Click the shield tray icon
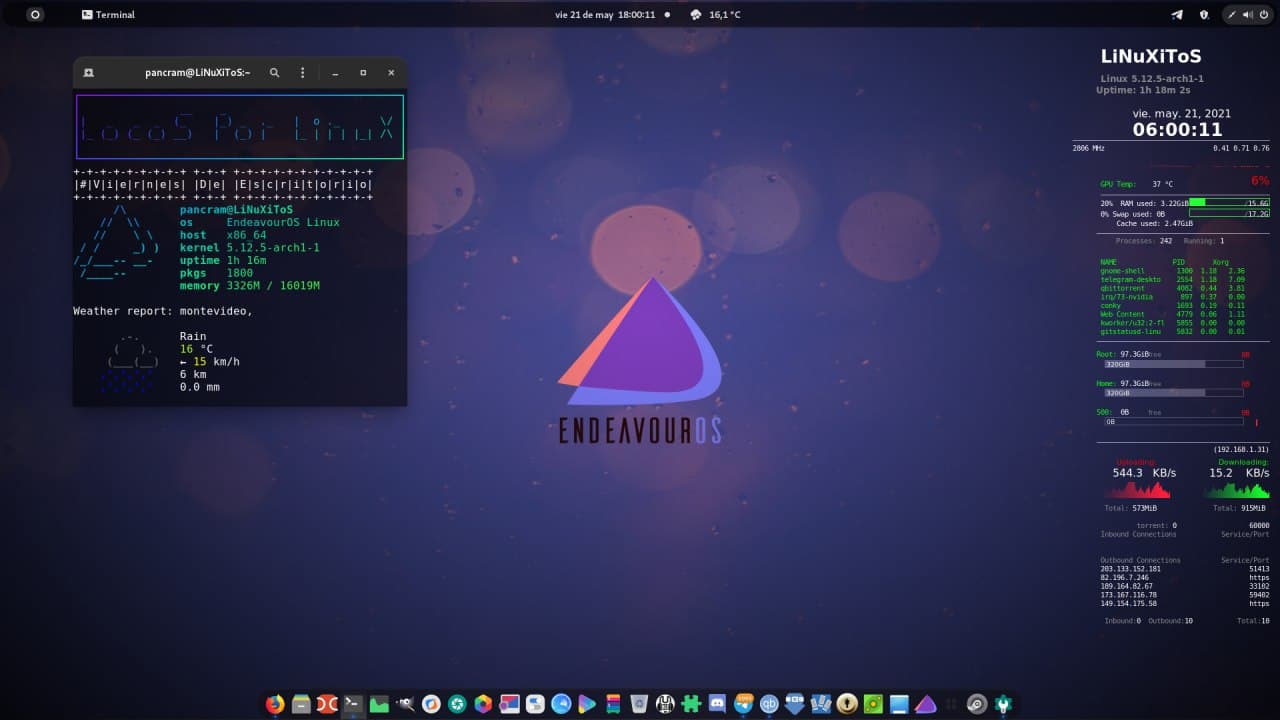This screenshot has height=720, width=1280. click(1204, 15)
